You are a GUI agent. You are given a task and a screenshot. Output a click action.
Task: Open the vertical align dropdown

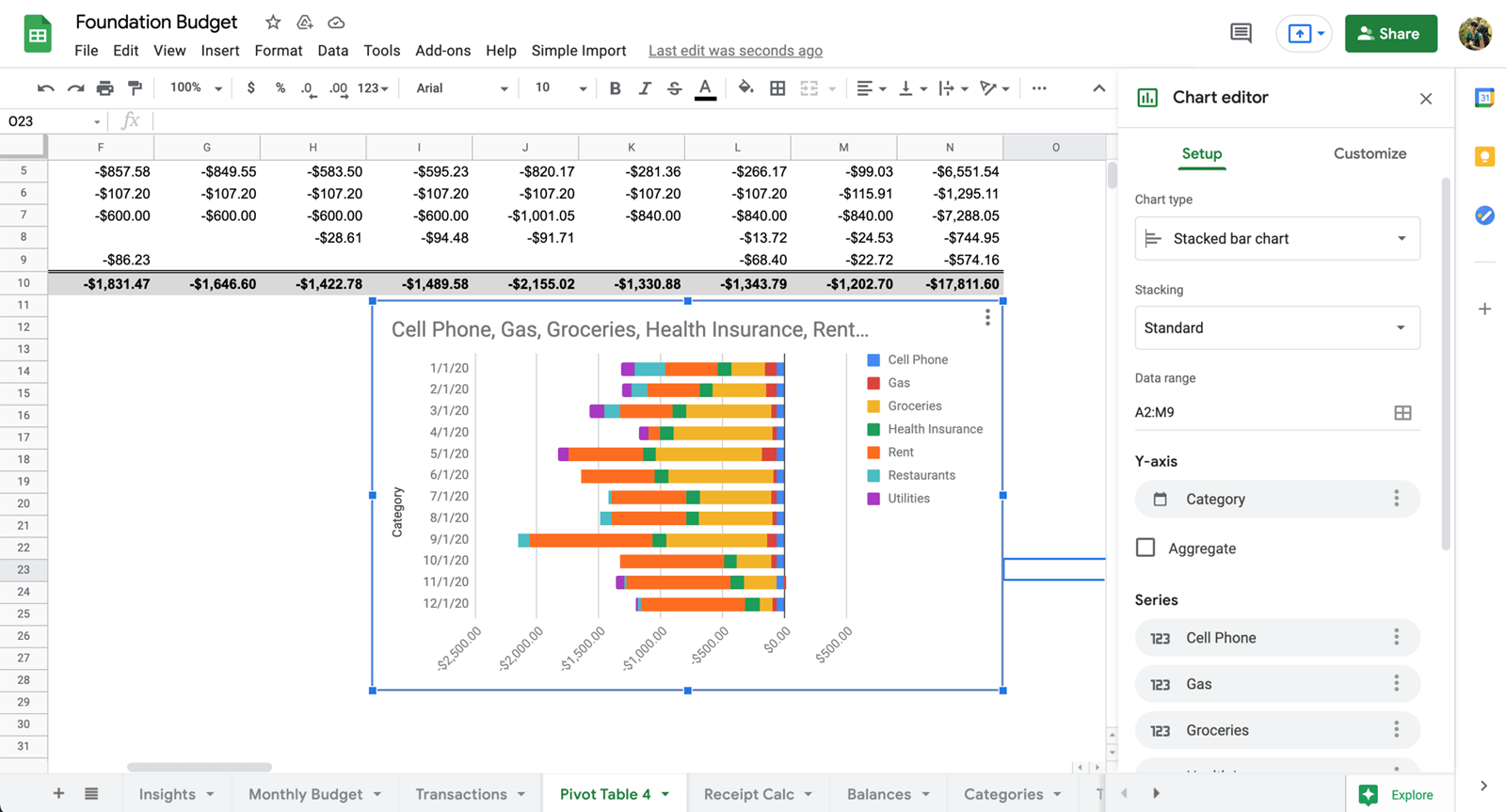tap(912, 88)
